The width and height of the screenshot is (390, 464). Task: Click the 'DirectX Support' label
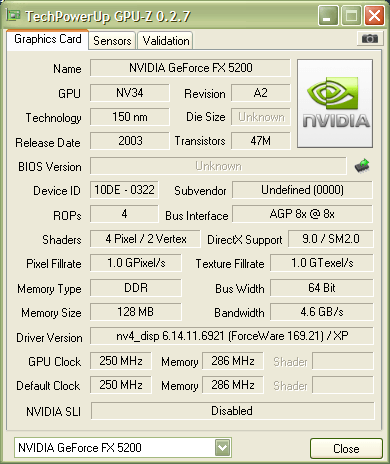coord(245,240)
